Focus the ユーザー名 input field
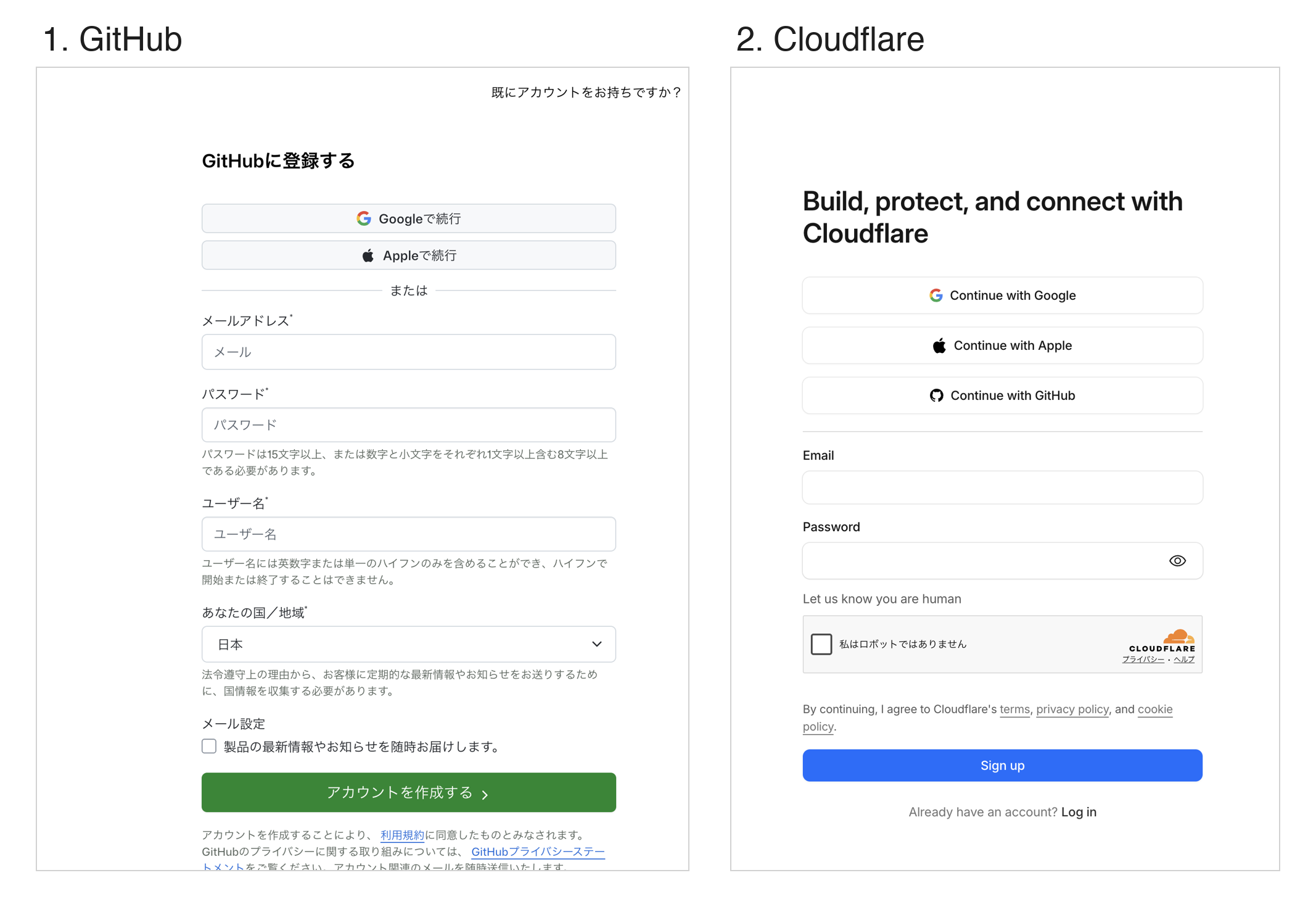Viewport: 1316px width, 907px height. click(409, 534)
